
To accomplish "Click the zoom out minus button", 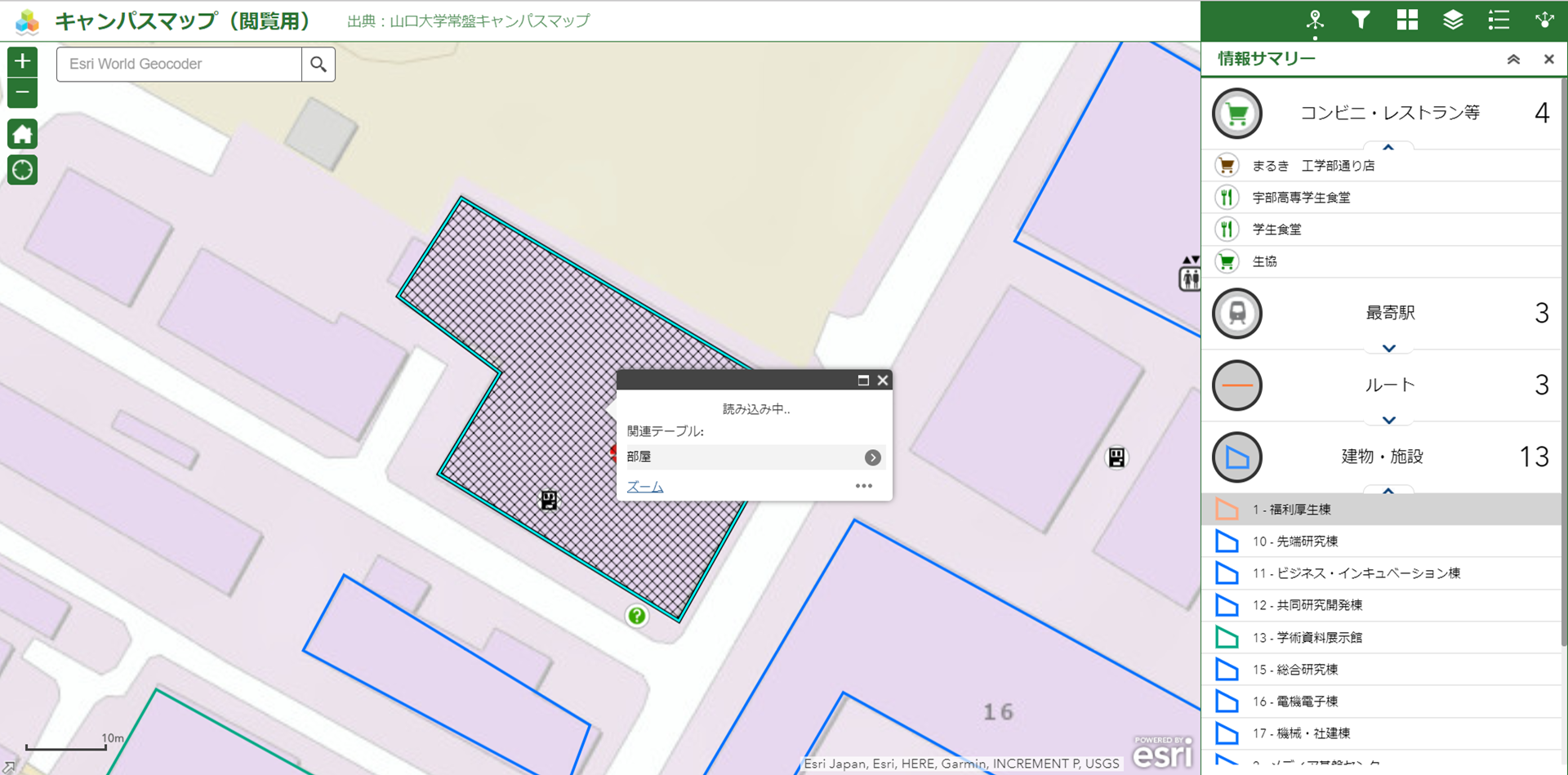I will (22, 93).
